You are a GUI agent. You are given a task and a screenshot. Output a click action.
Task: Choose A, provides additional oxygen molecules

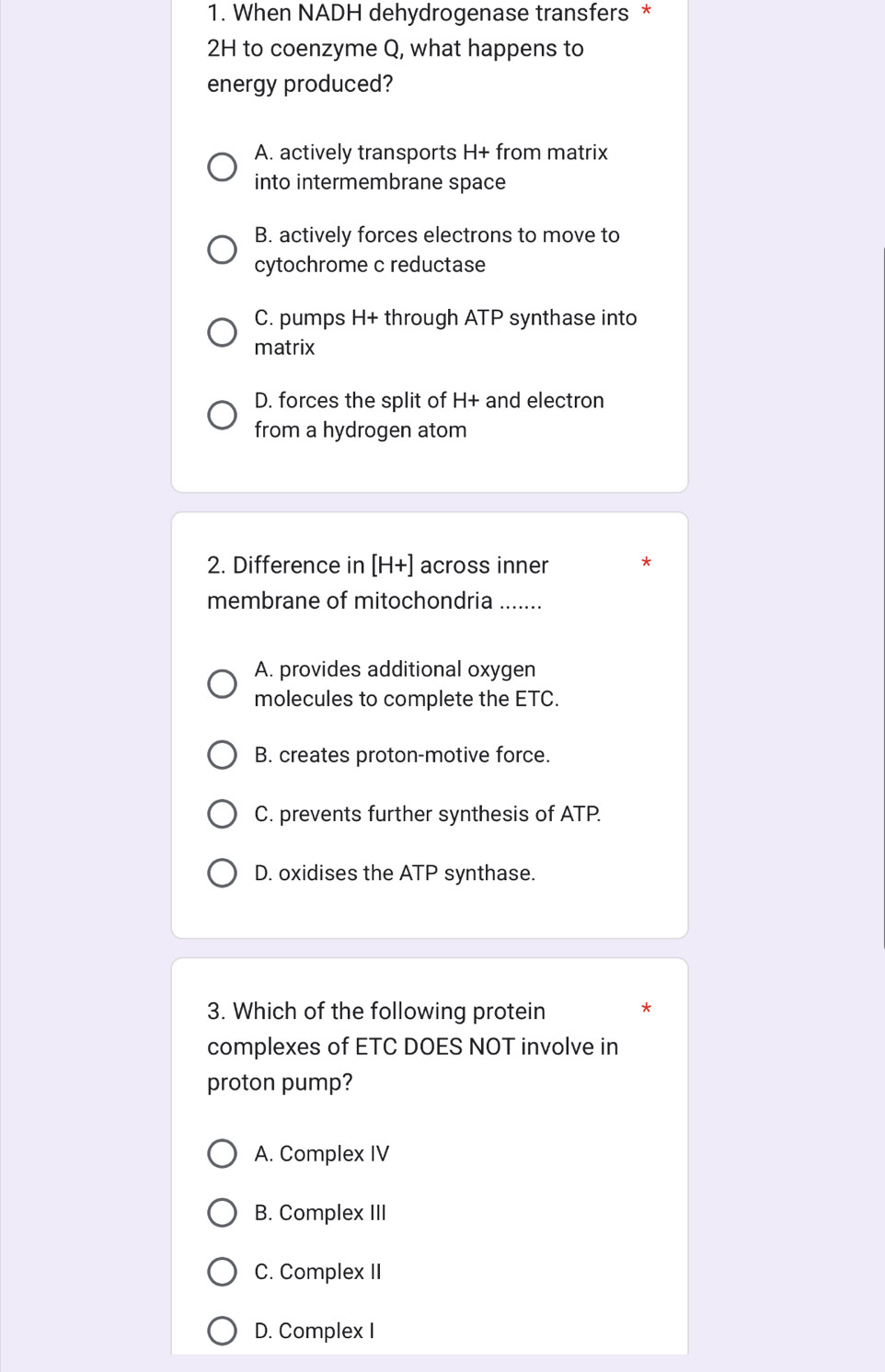(x=222, y=684)
